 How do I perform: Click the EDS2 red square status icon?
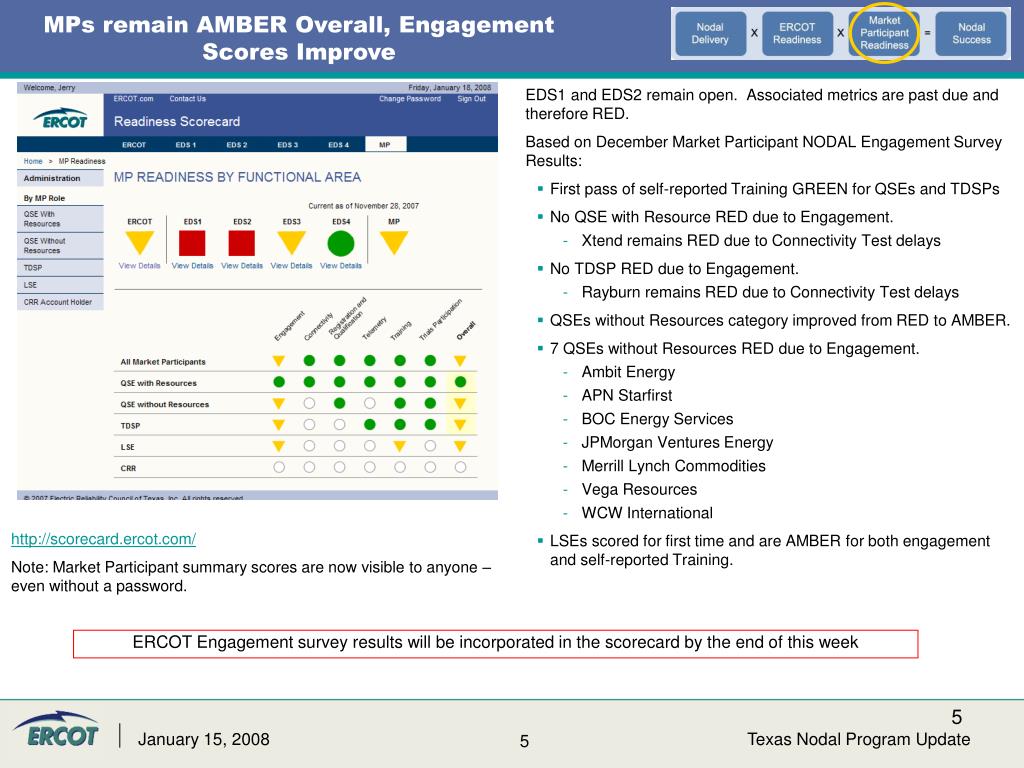pos(242,243)
